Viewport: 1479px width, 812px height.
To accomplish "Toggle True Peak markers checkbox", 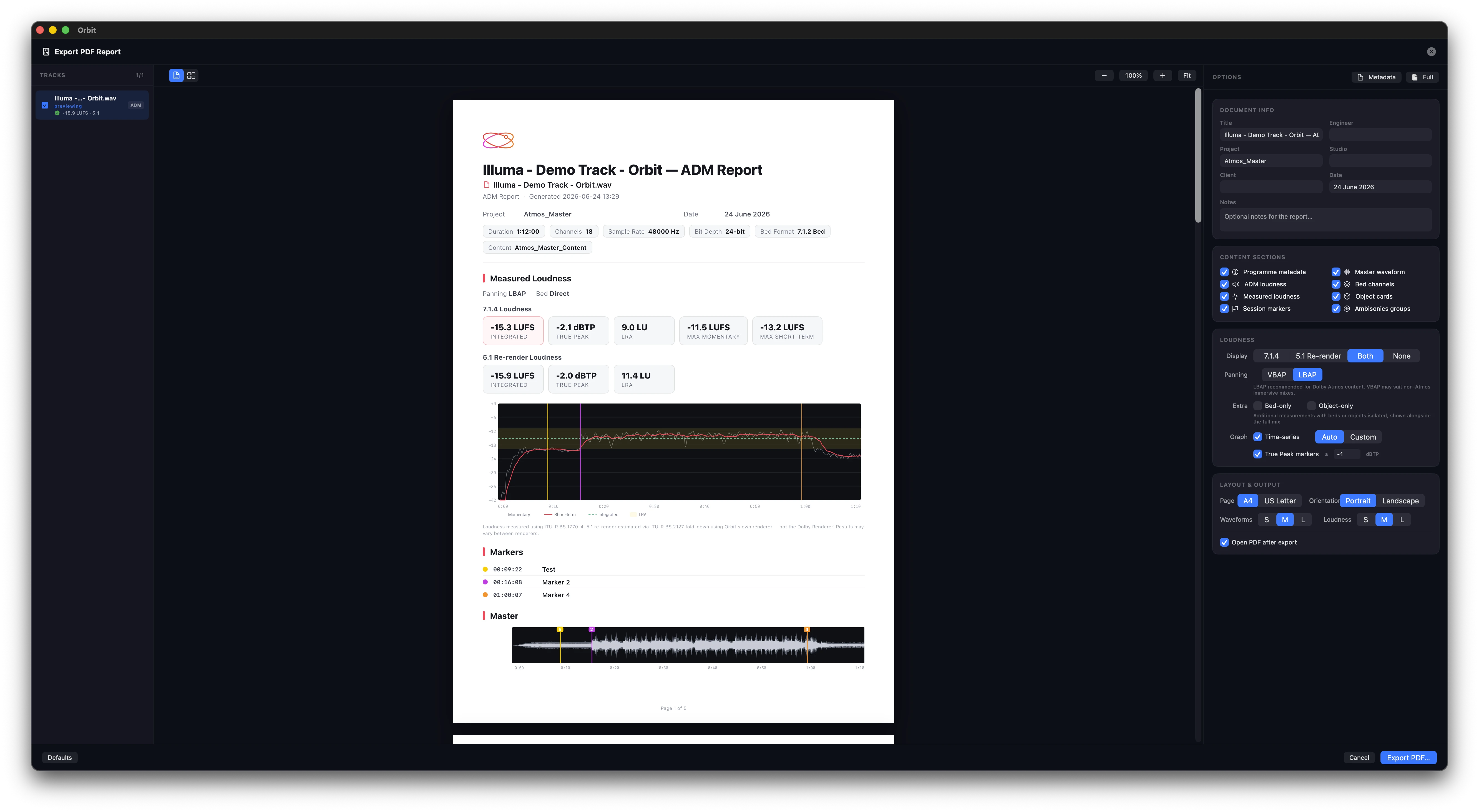I will pos(1257,454).
